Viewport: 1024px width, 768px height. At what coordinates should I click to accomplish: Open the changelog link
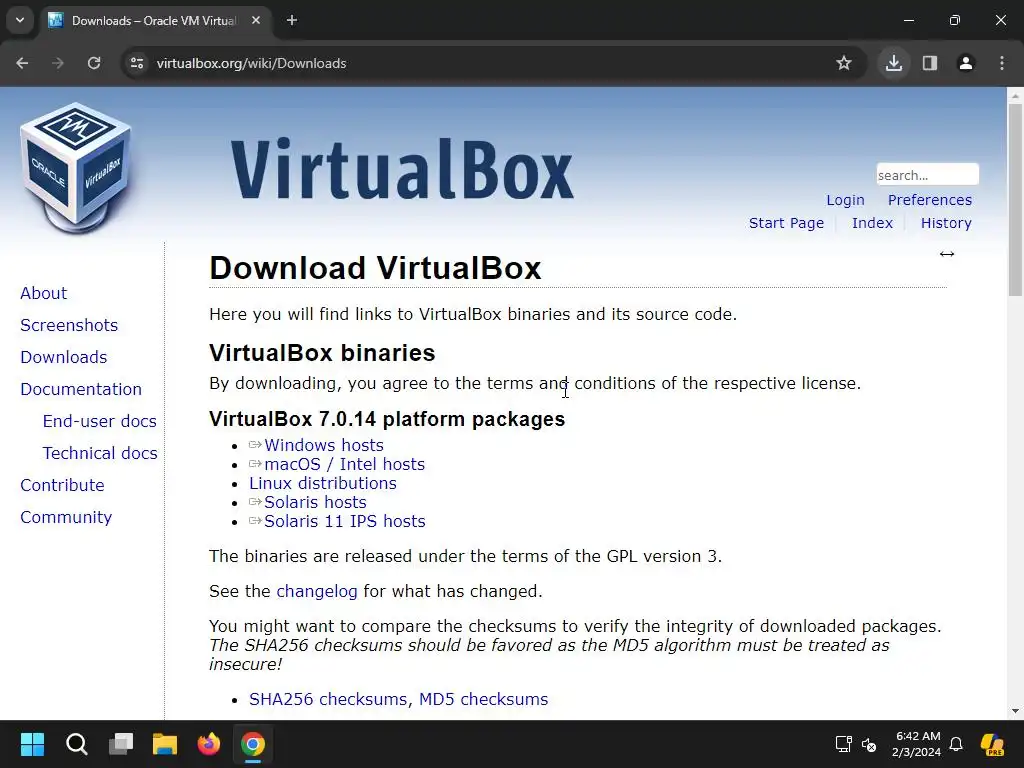pyautogui.click(x=317, y=592)
